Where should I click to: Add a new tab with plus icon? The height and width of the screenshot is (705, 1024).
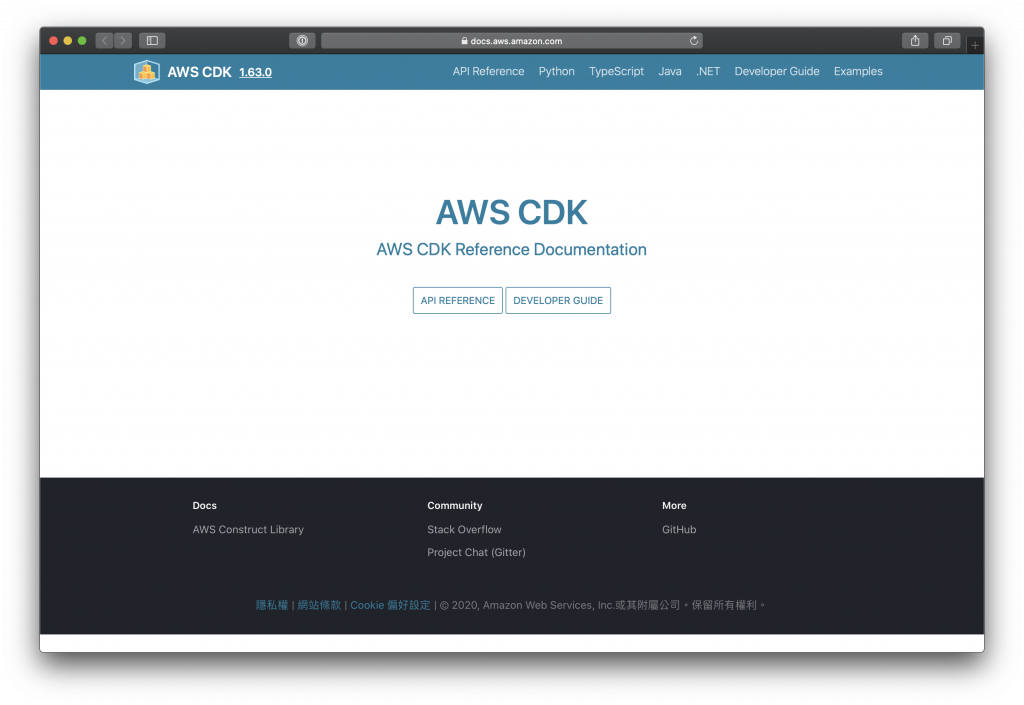click(x=974, y=45)
